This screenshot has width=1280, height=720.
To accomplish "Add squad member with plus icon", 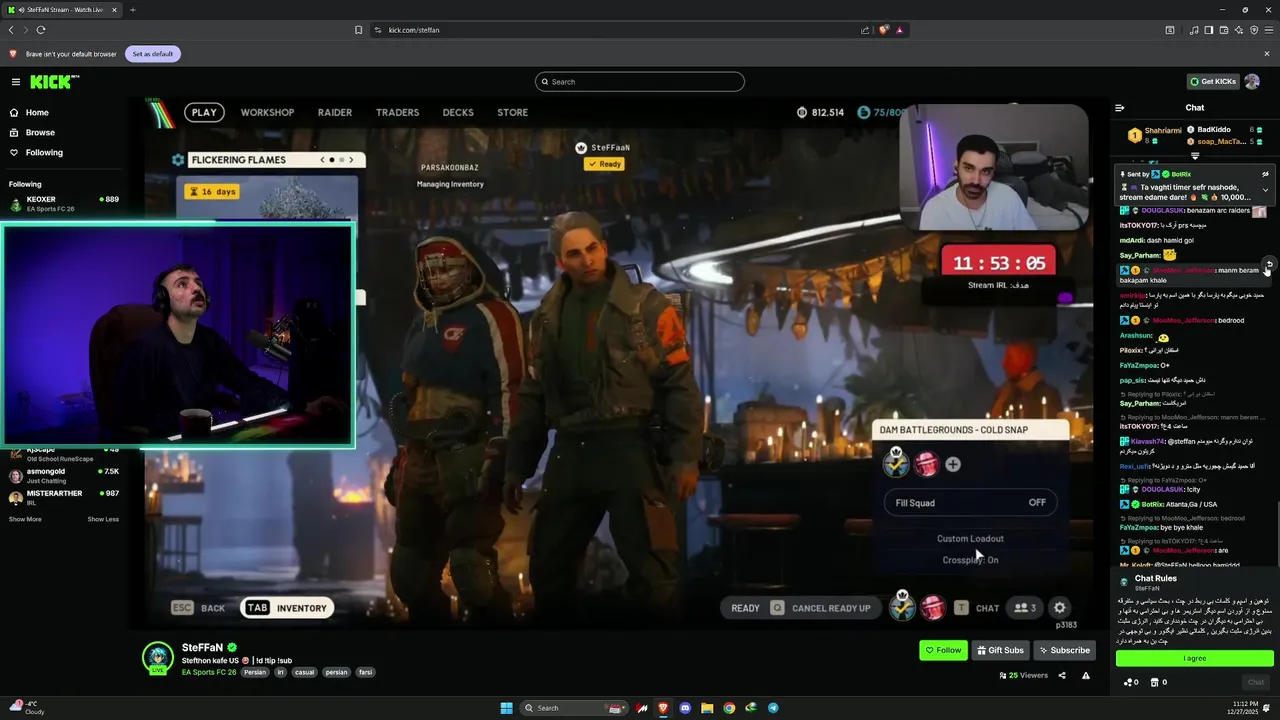I will [x=953, y=464].
